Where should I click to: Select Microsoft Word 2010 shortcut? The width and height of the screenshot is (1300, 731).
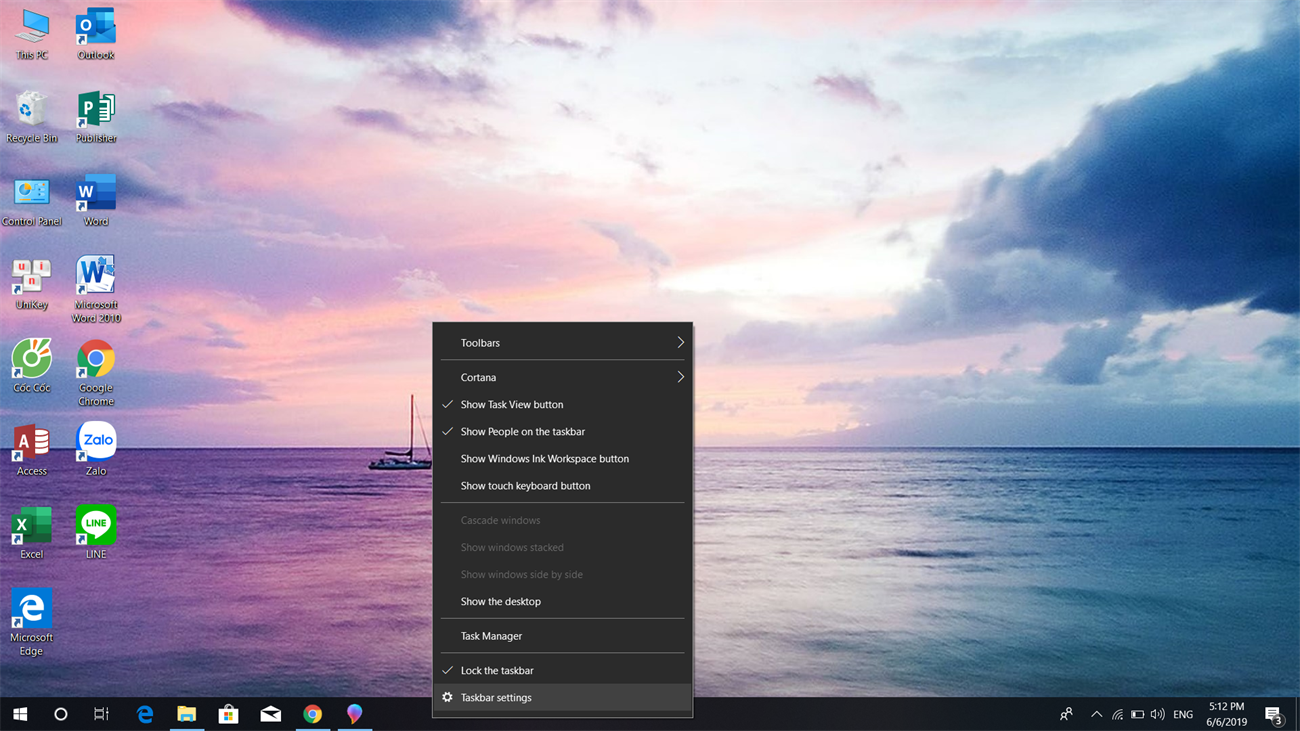click(96, 290)
